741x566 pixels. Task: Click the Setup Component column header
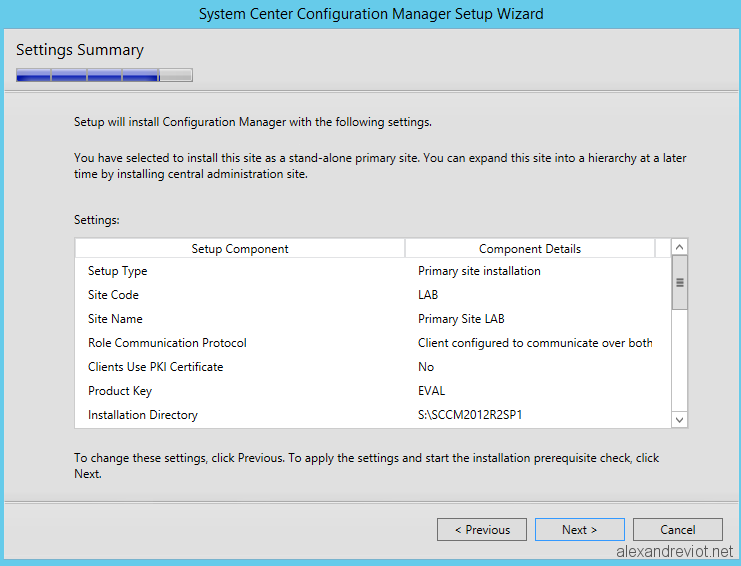pos(240,249)
